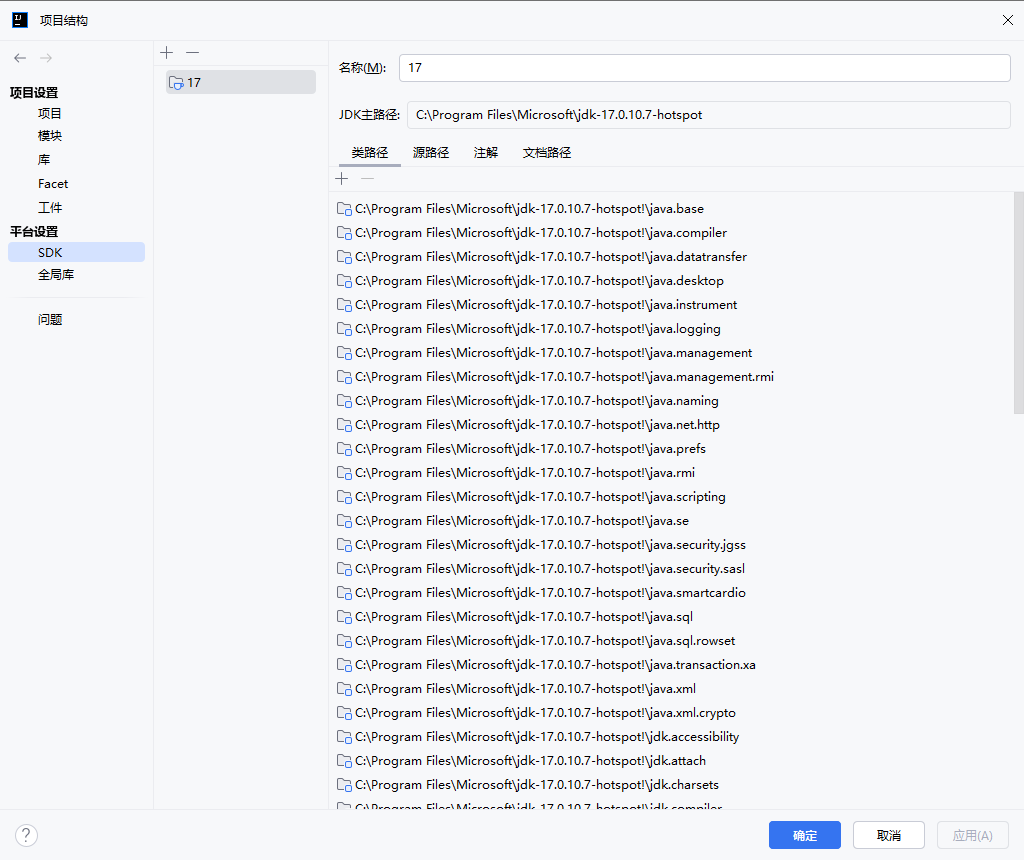Click the folder icon of java.rmi entry

tap(344, 473)
